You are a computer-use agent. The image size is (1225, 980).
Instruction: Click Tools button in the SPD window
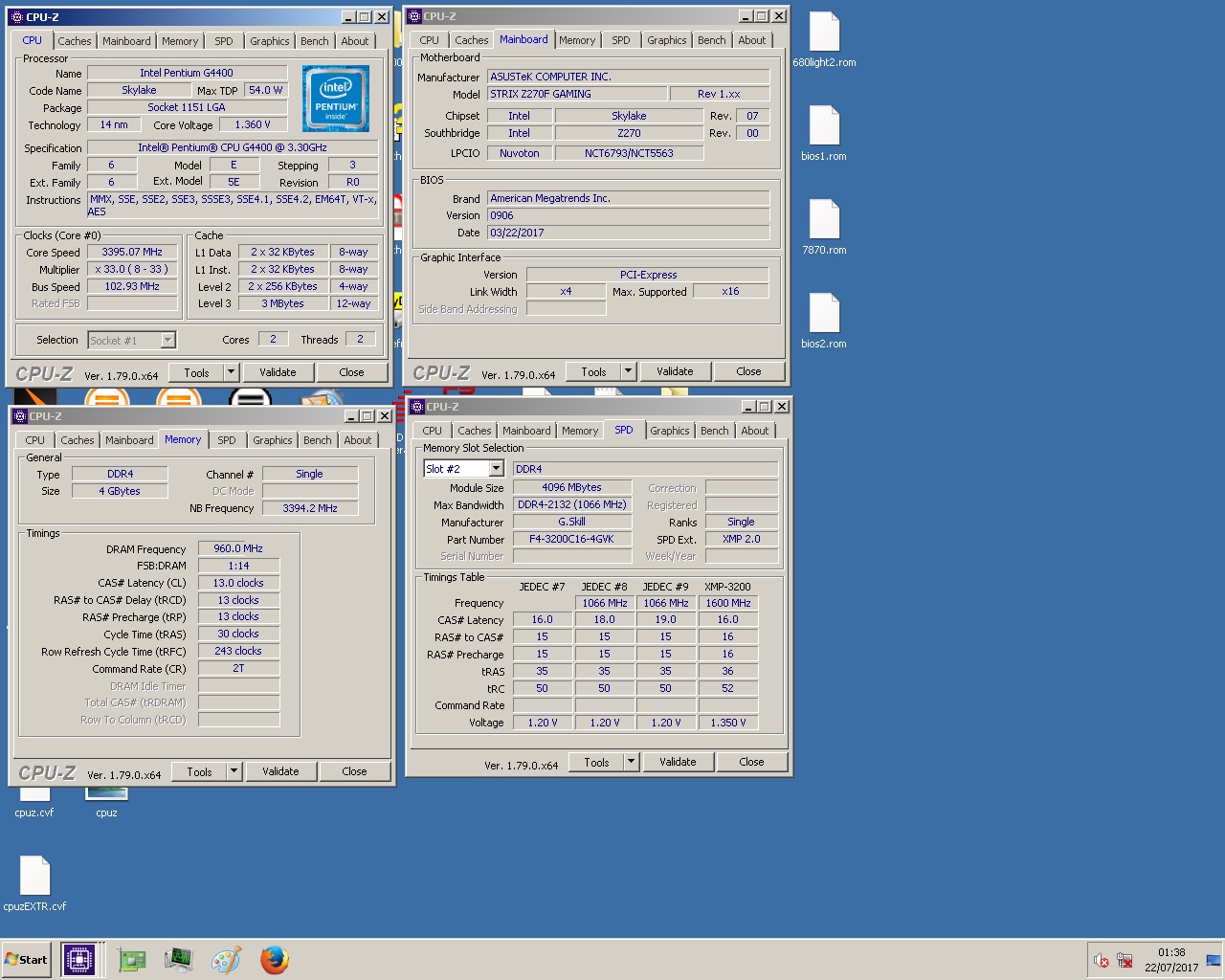(597, 762)
